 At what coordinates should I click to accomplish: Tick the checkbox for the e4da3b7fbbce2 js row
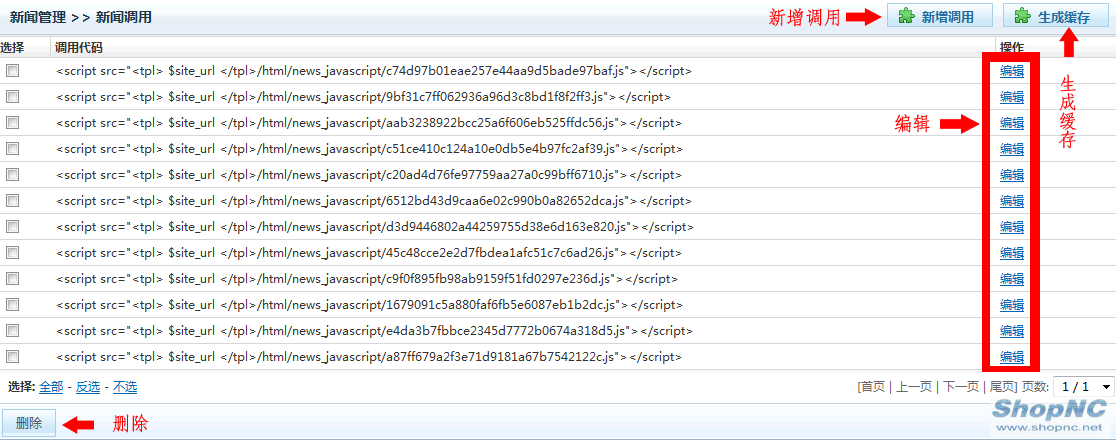tap(13, 330)
